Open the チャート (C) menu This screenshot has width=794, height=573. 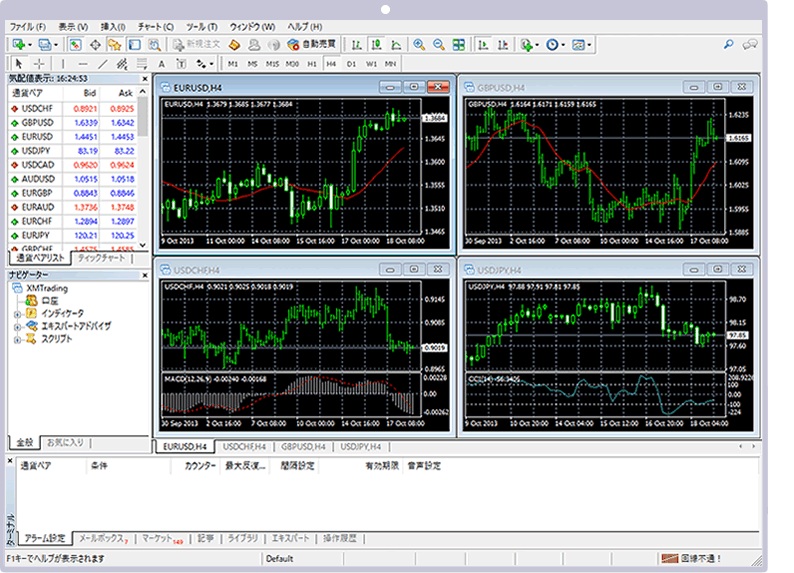155,27
